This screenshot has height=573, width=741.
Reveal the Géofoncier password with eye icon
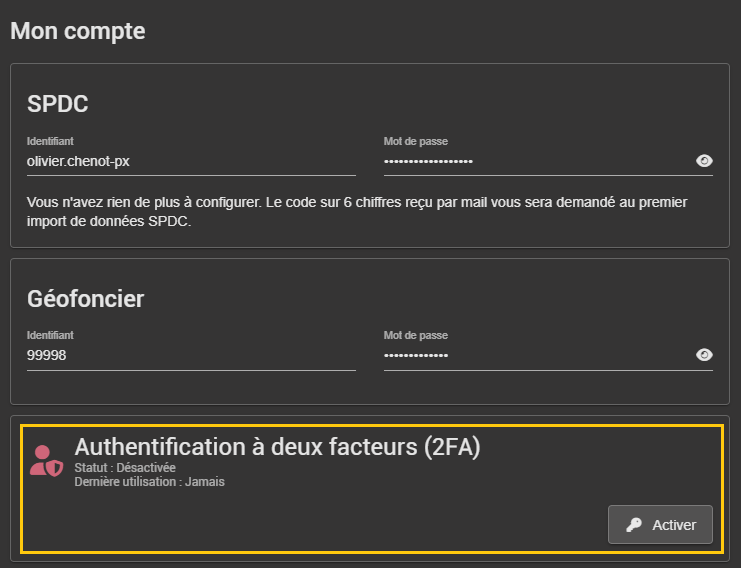[x=704, y=355]
